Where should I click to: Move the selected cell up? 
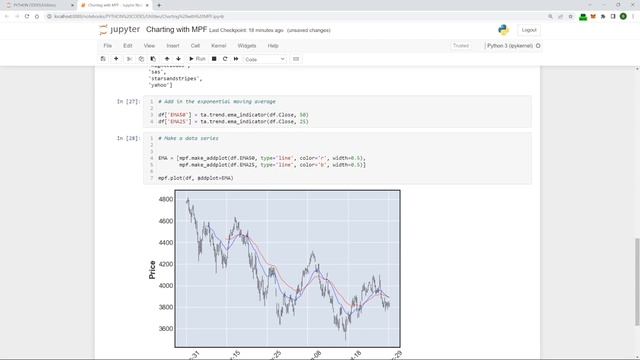pos(167,59)
